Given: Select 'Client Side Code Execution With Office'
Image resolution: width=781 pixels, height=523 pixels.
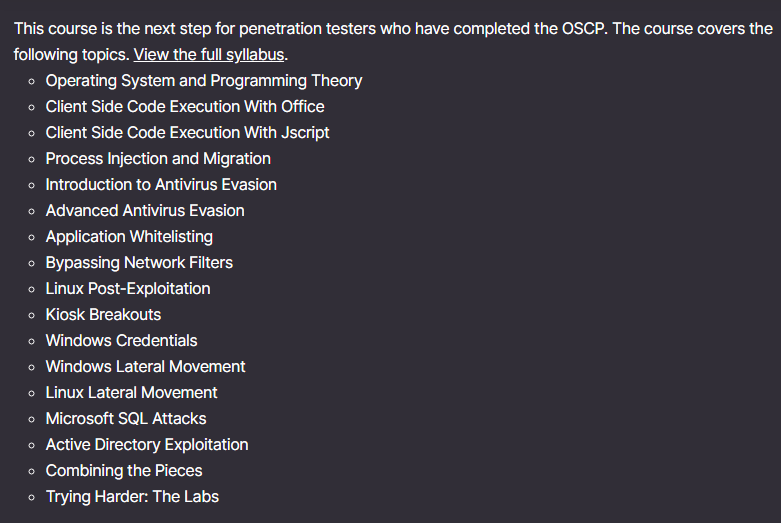Looking at the screenshot, I should (x=185, y=107).
